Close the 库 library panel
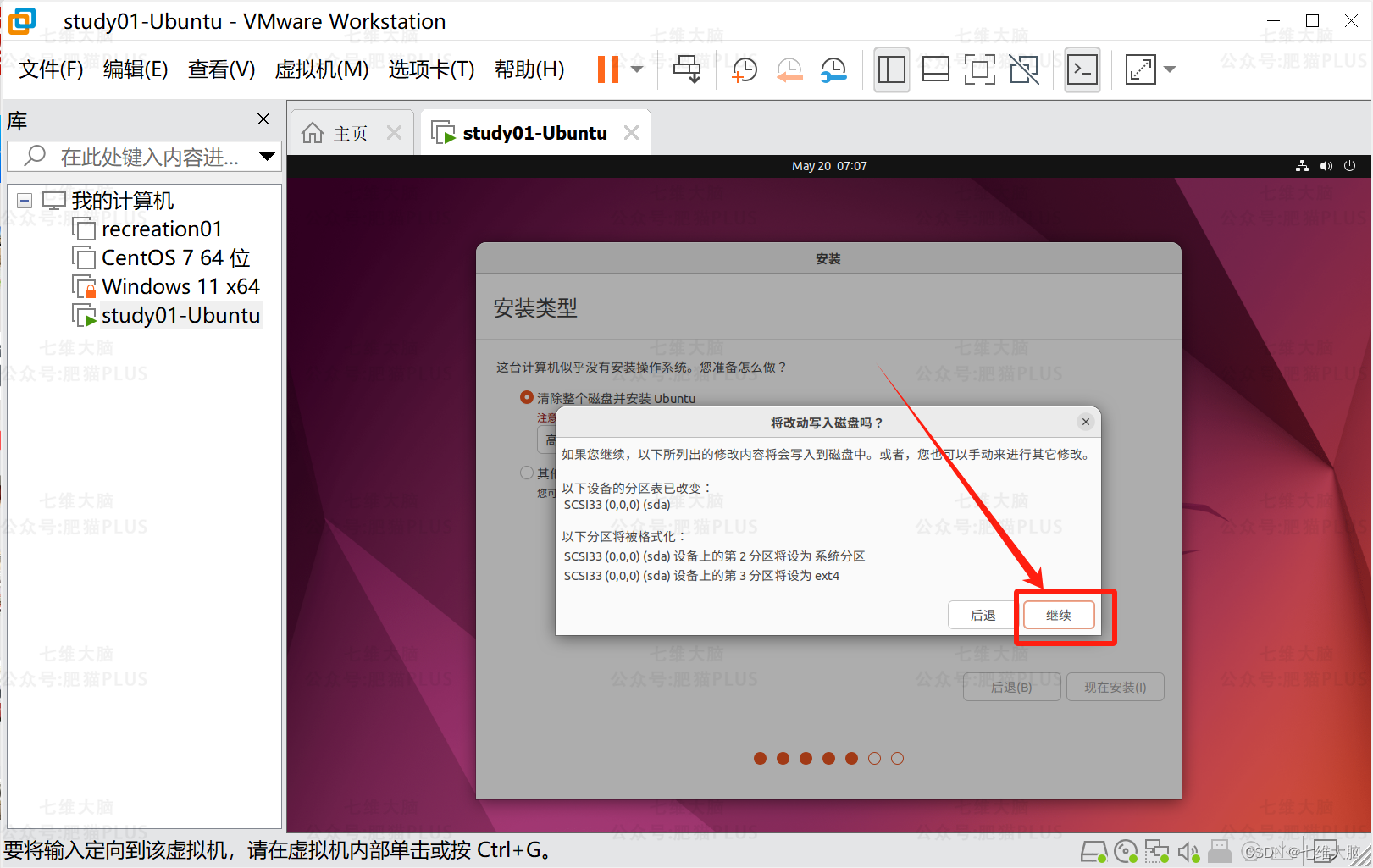Viewport: 1373px width, 868px height. coord(263,119)
